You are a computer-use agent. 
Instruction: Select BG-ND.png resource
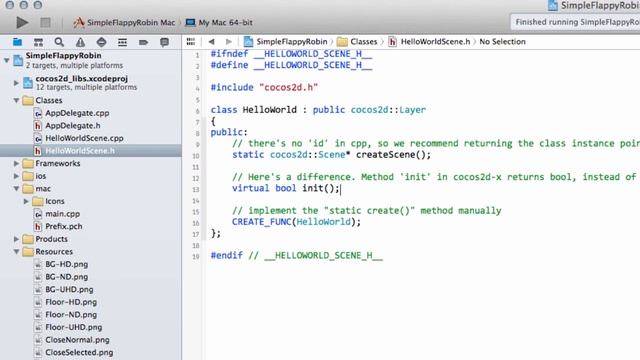coord(67,277)
